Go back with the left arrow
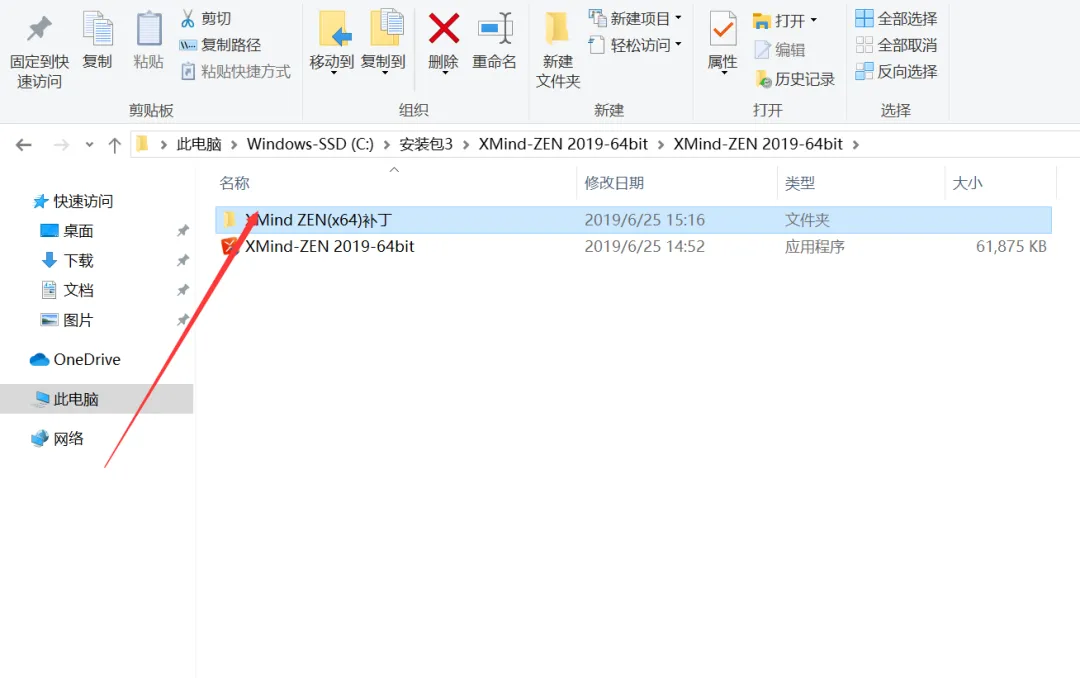The width and height of the screenshot is (1080, 678). (x=24, y=144)
